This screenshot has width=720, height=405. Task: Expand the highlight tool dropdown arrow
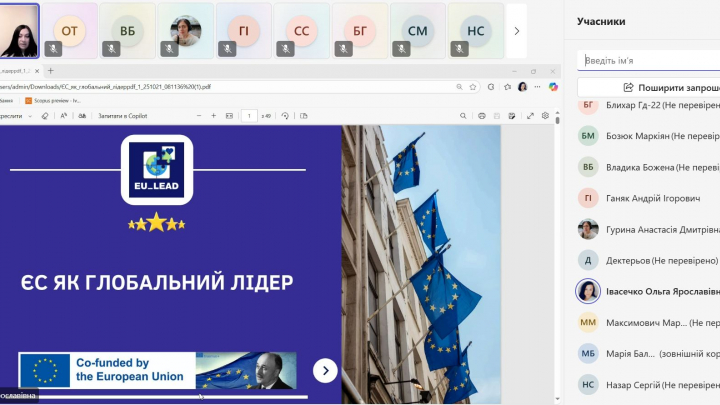point(30,116)
